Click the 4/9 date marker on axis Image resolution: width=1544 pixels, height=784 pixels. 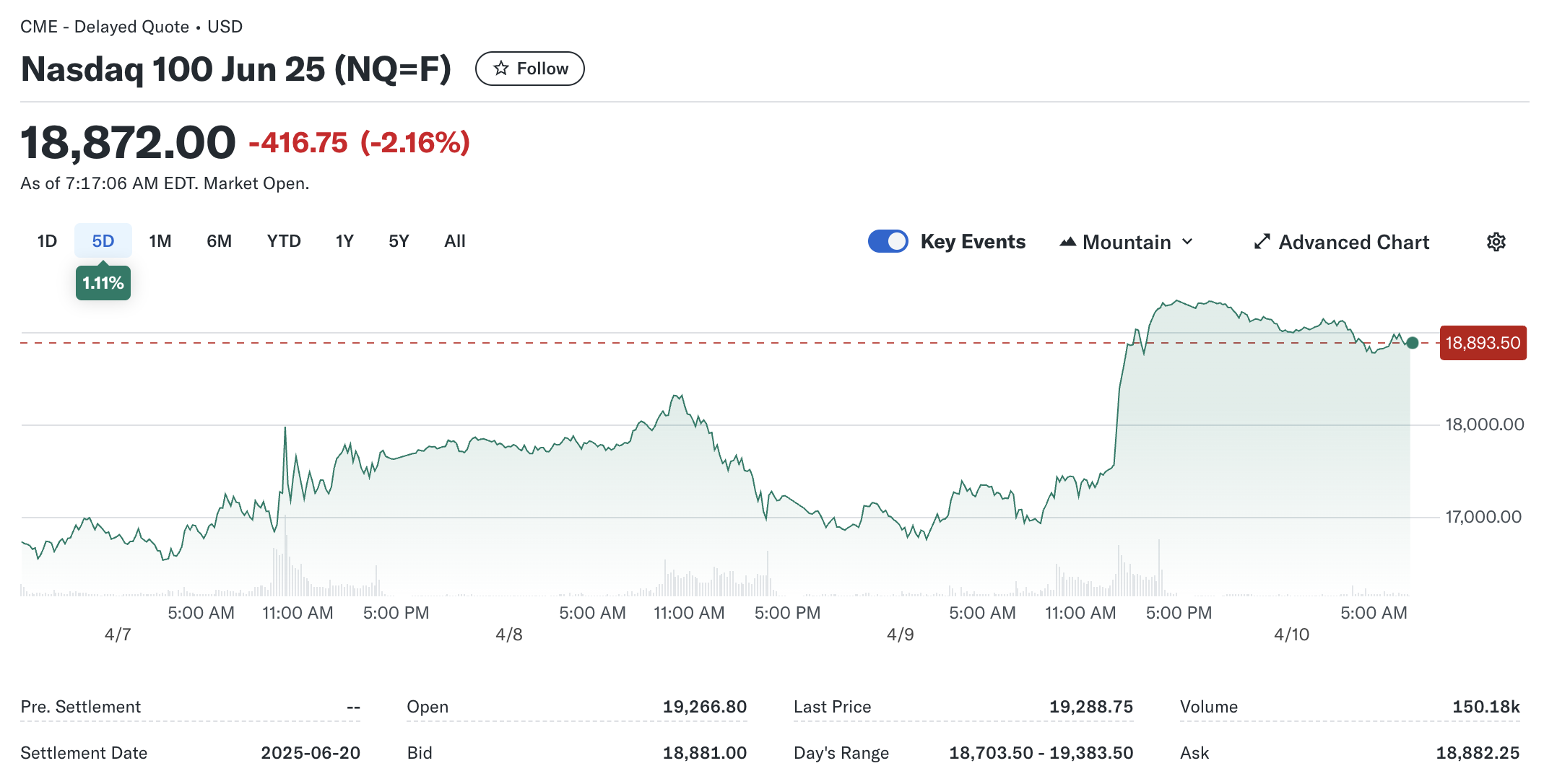[x=900, y=635]
